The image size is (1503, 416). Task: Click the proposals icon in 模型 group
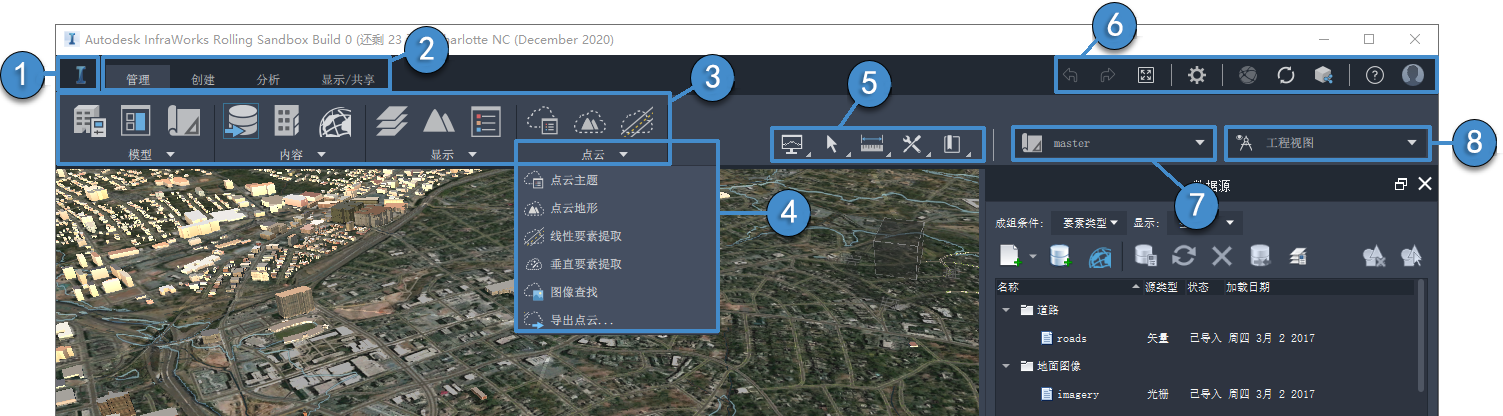click(185, 121)
